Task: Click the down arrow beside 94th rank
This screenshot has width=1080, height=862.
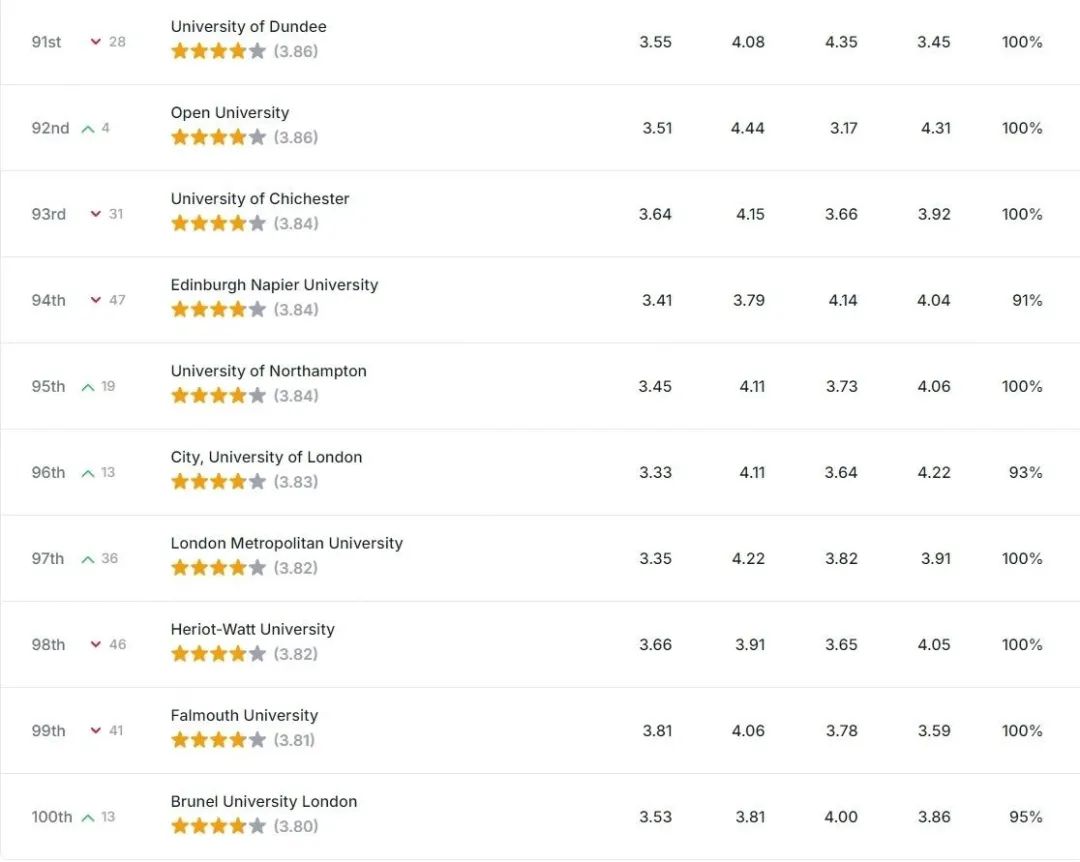Action: (x=96, y=300)
